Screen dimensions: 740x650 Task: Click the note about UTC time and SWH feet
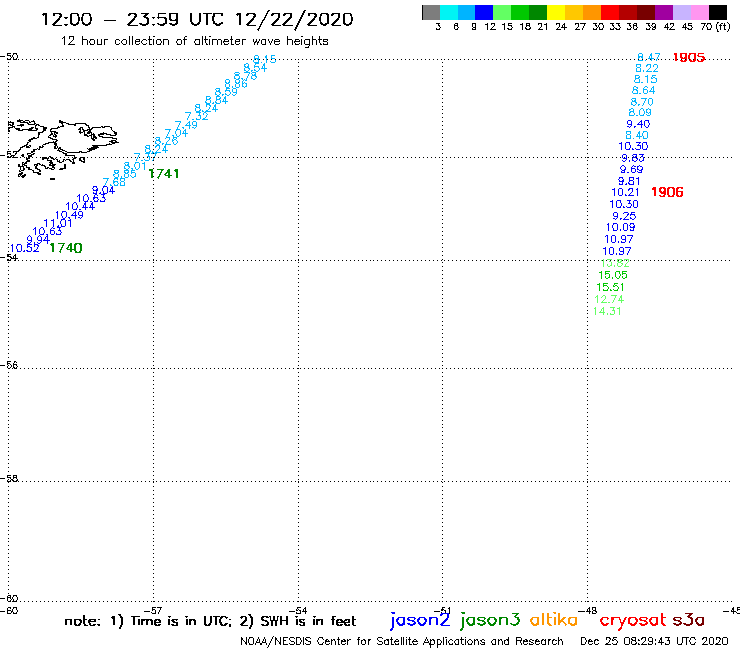pyautogui.click(x=210, y=621)
